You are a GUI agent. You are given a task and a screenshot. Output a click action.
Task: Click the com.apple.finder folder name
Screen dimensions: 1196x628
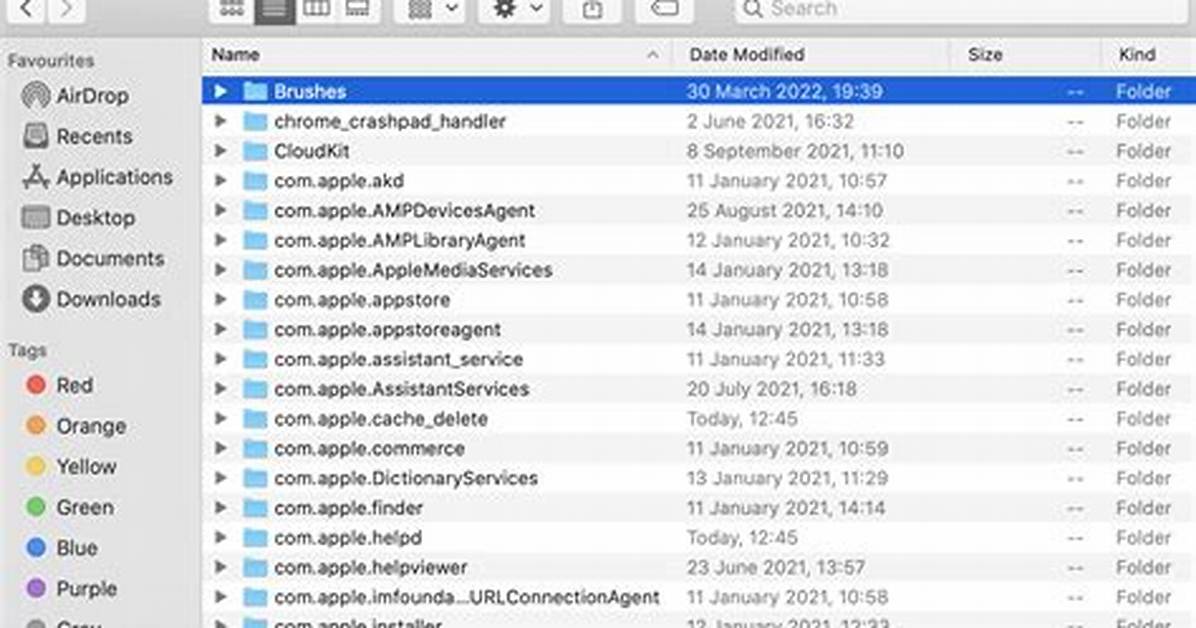point(348,508)
